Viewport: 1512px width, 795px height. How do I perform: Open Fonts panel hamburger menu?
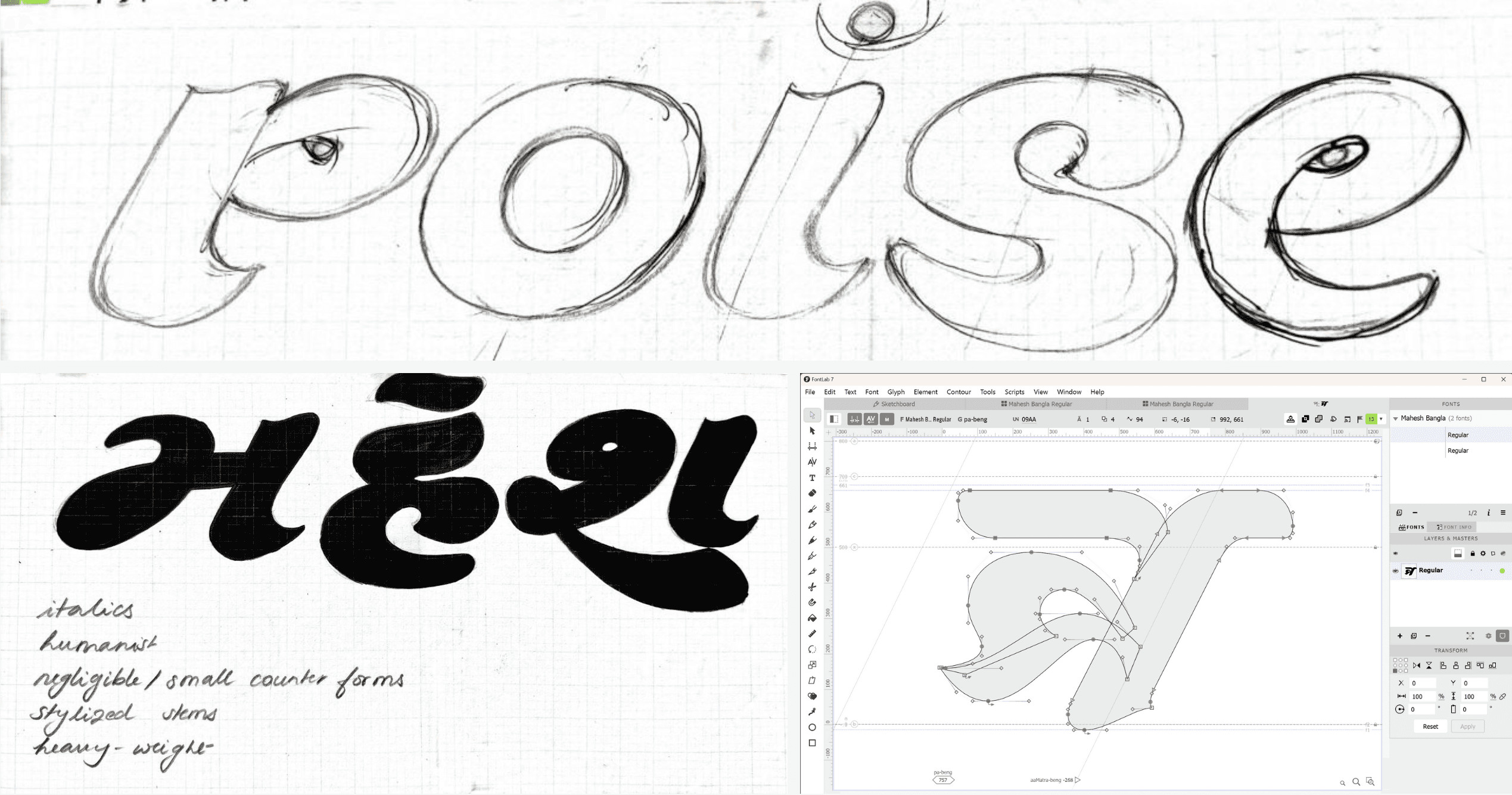click(x=1503, y=513)
